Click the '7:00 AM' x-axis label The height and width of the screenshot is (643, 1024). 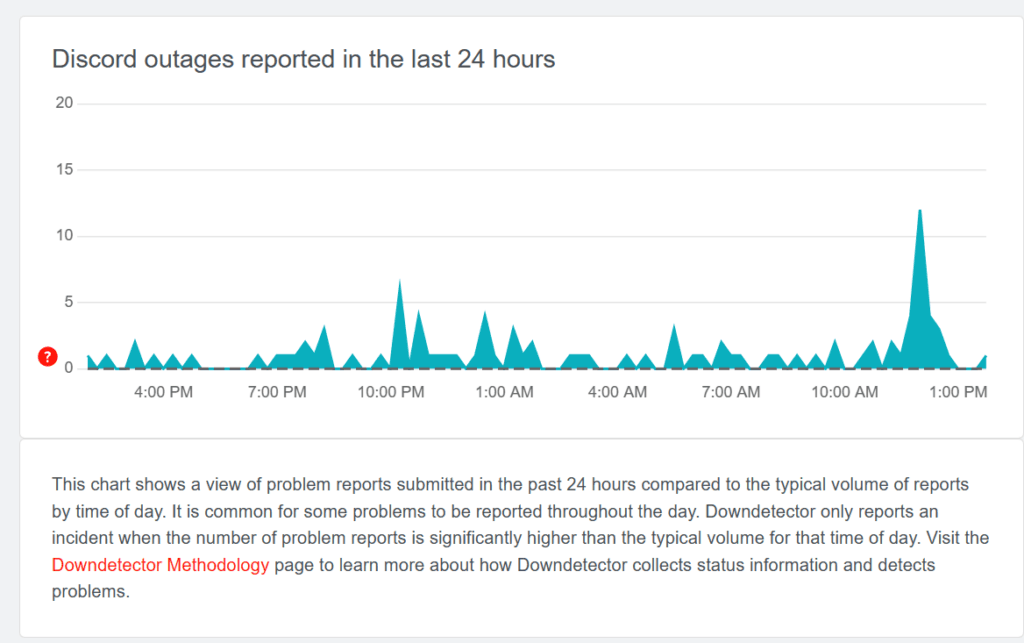731,392
